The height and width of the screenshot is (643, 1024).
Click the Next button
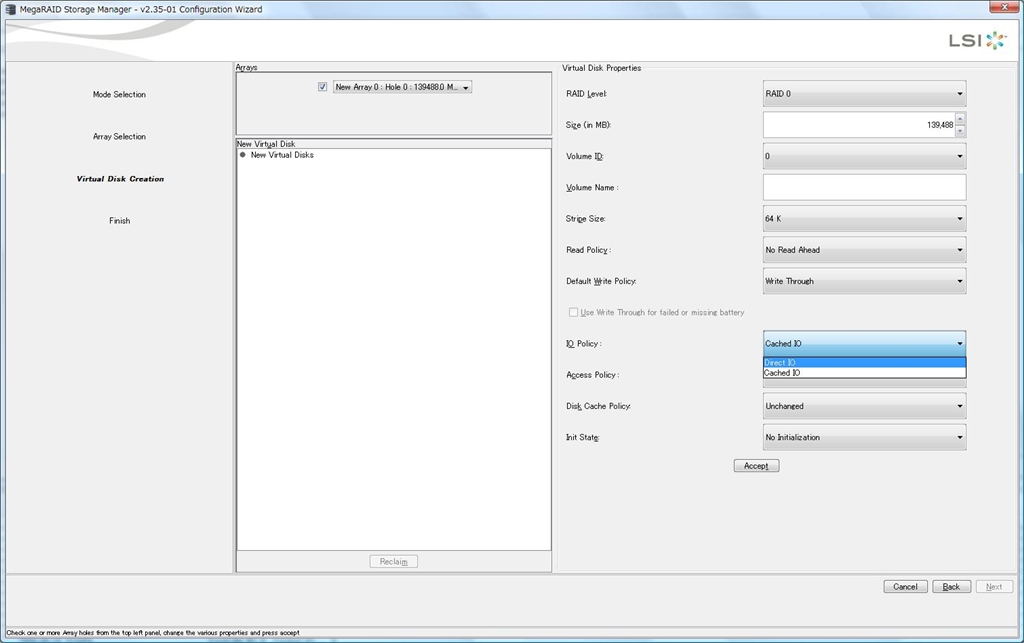(x=994, y=586)
